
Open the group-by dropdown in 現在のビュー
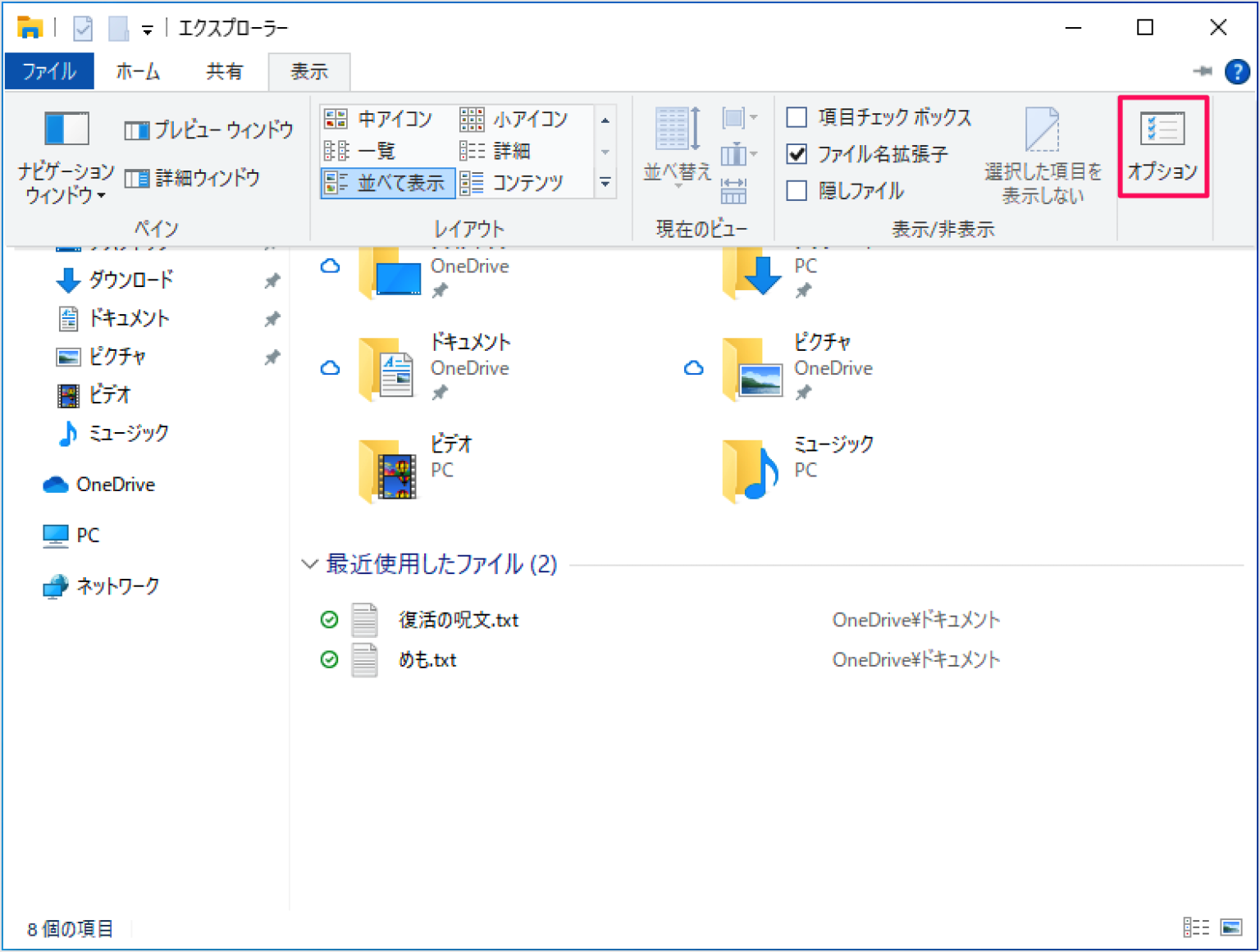pos(739,118)
